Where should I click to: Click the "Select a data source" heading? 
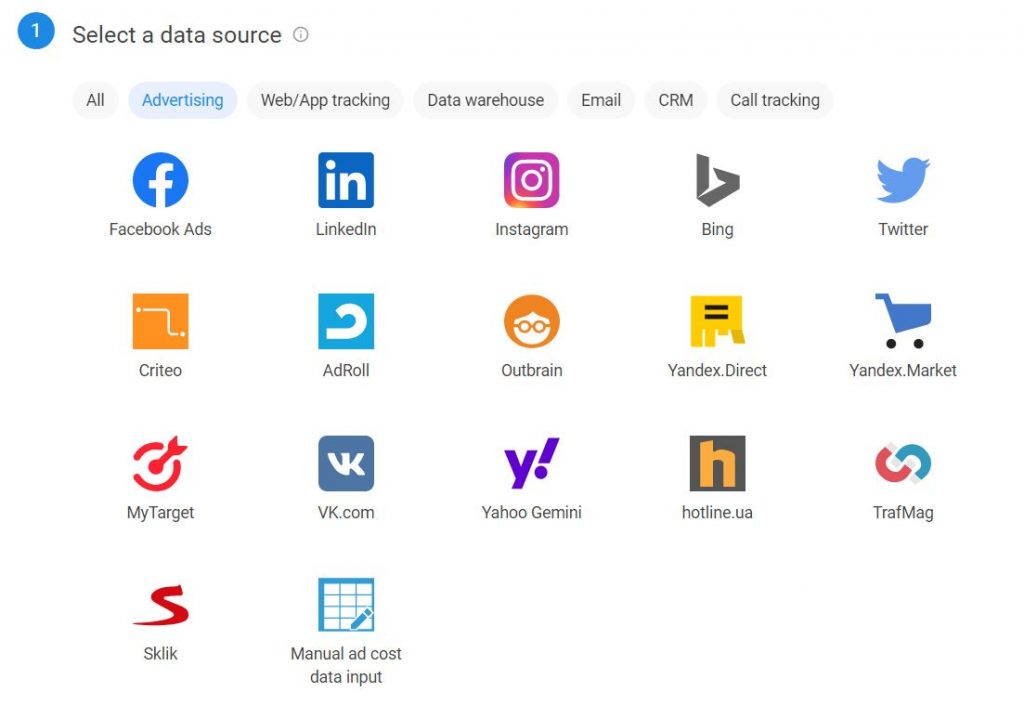[177, 35]
